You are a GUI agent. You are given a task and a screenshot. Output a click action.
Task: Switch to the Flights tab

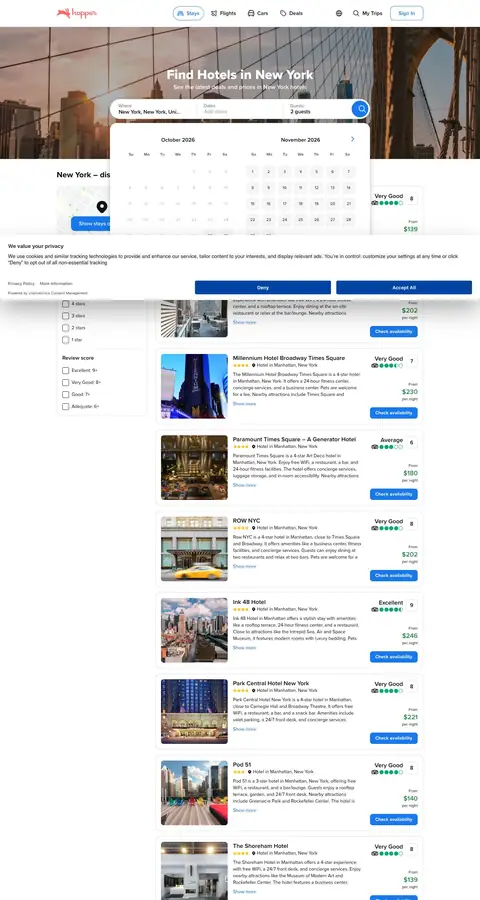pyautogui.click(x=223, y=13)
